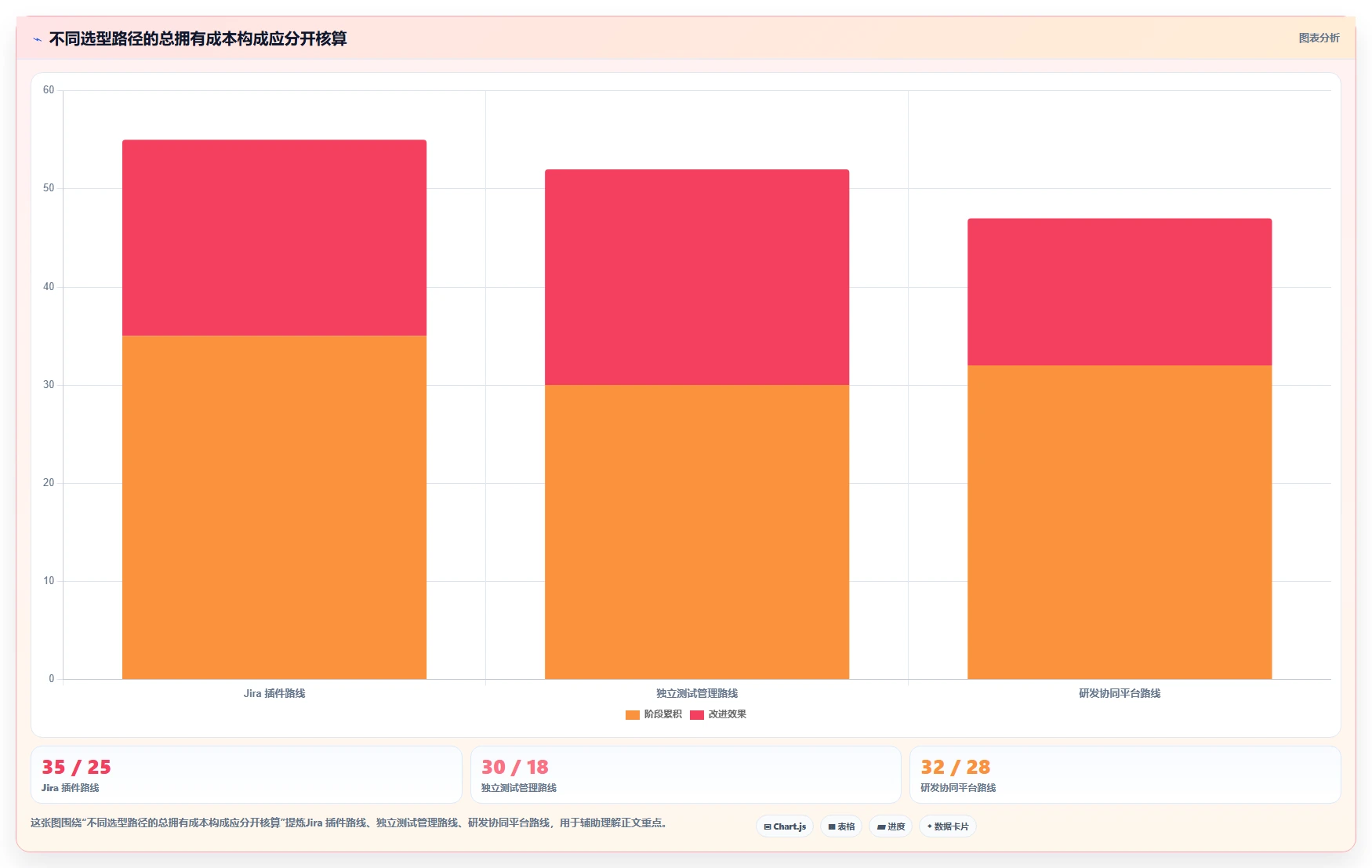Click the y-axis label 0
The width and height of the screenshot is (1372, 868).
point(52,679)
